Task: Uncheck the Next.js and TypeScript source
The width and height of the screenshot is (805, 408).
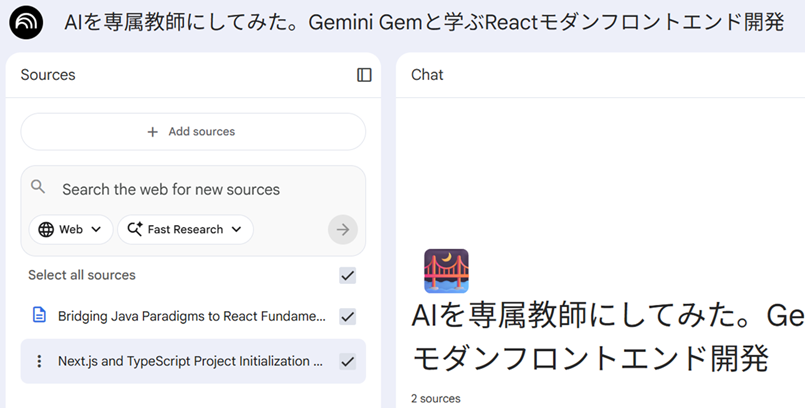Action: pos(347,361)
